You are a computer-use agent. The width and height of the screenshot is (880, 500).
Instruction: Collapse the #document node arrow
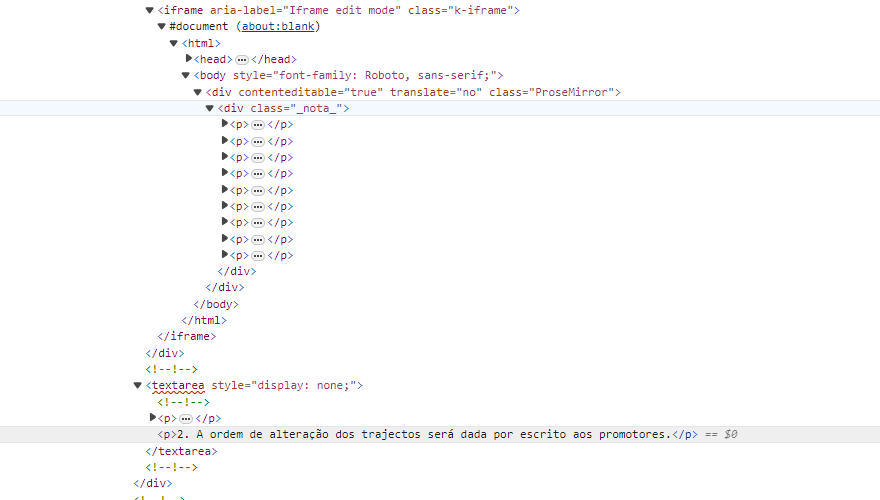(x=161, y=26)
